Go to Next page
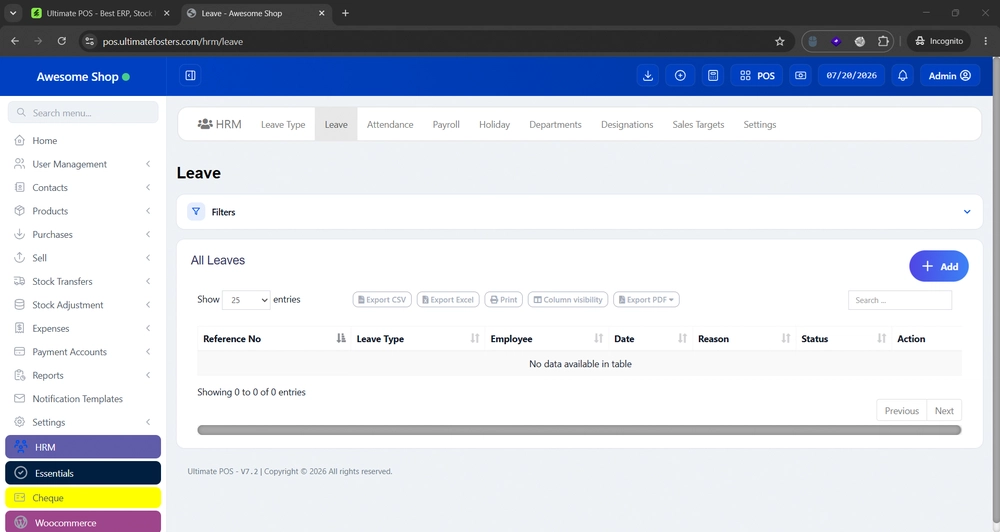 point(944,411)
